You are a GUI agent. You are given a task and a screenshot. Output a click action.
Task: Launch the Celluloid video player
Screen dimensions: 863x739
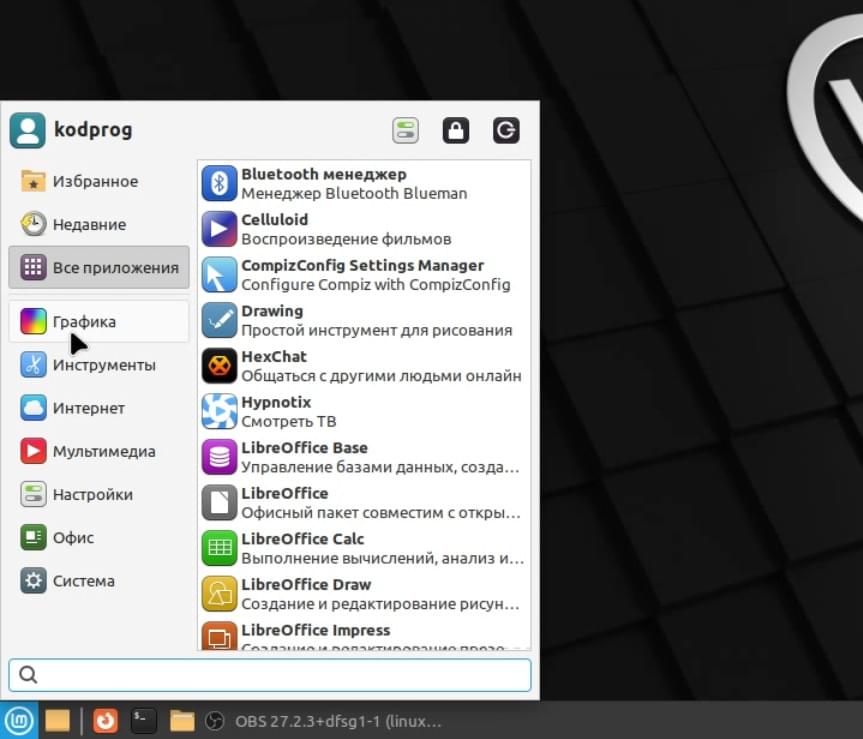tap(364, 229)
